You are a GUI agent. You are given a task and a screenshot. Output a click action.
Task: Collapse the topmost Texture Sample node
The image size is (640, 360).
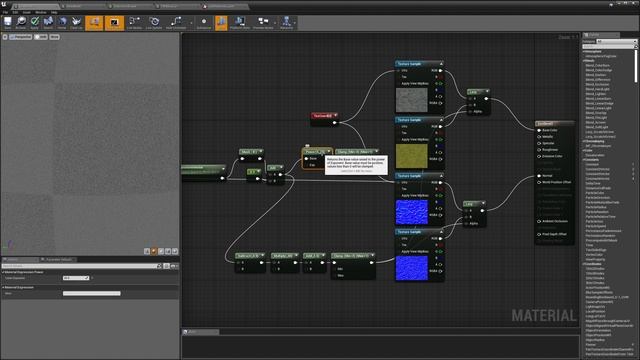tap(441, 64)
